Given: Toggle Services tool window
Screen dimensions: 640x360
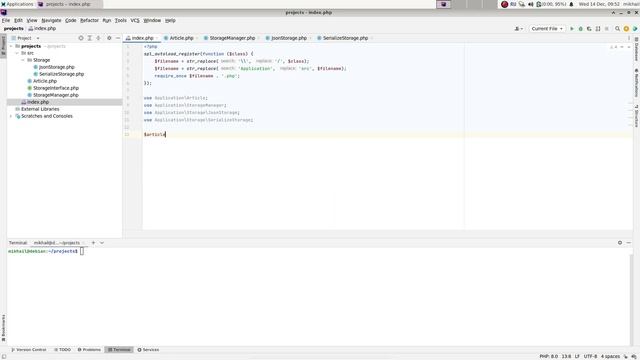Looking at the screenshot, I should click(148, 350).
